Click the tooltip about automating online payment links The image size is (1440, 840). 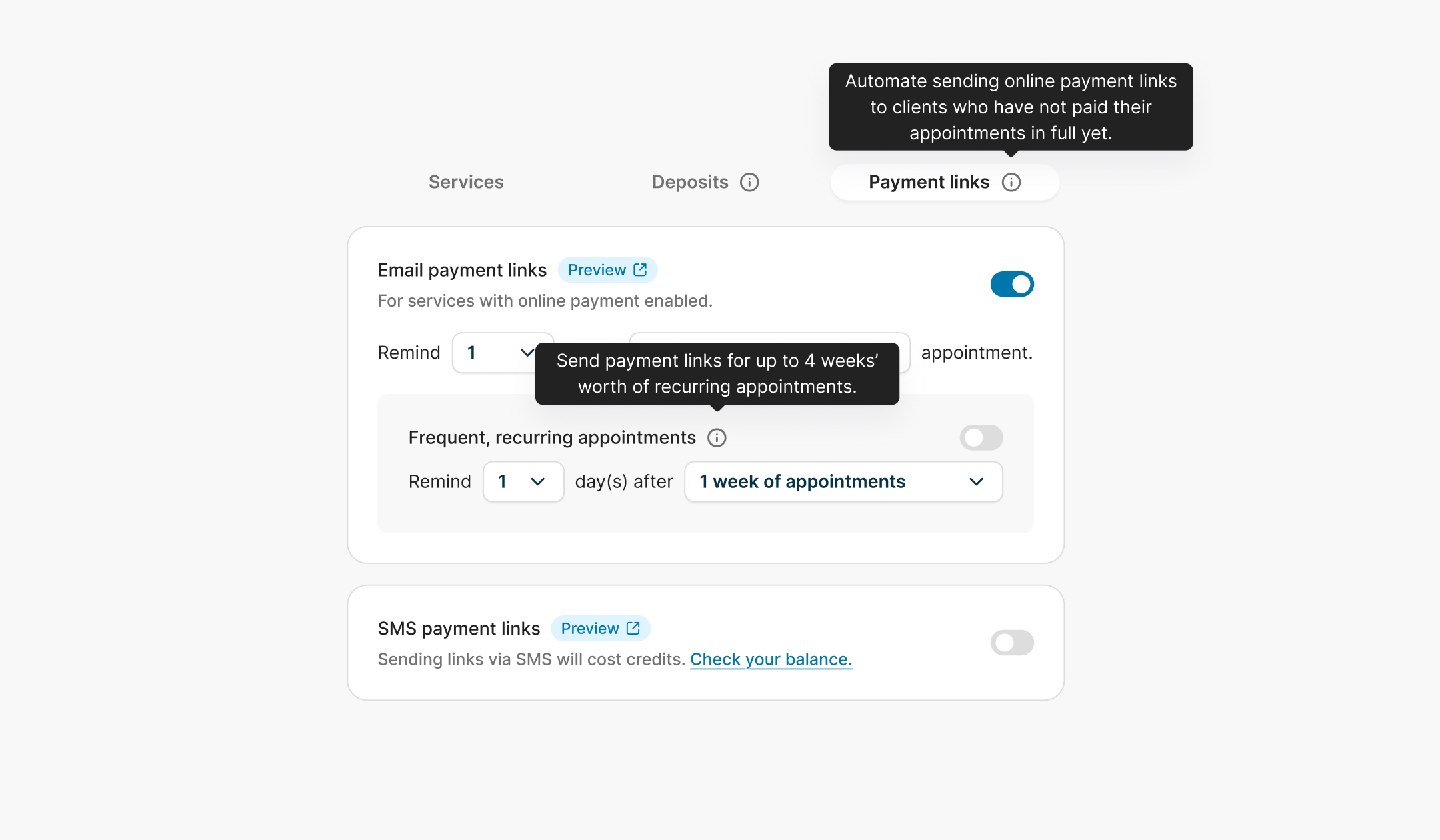[1011, 107]
